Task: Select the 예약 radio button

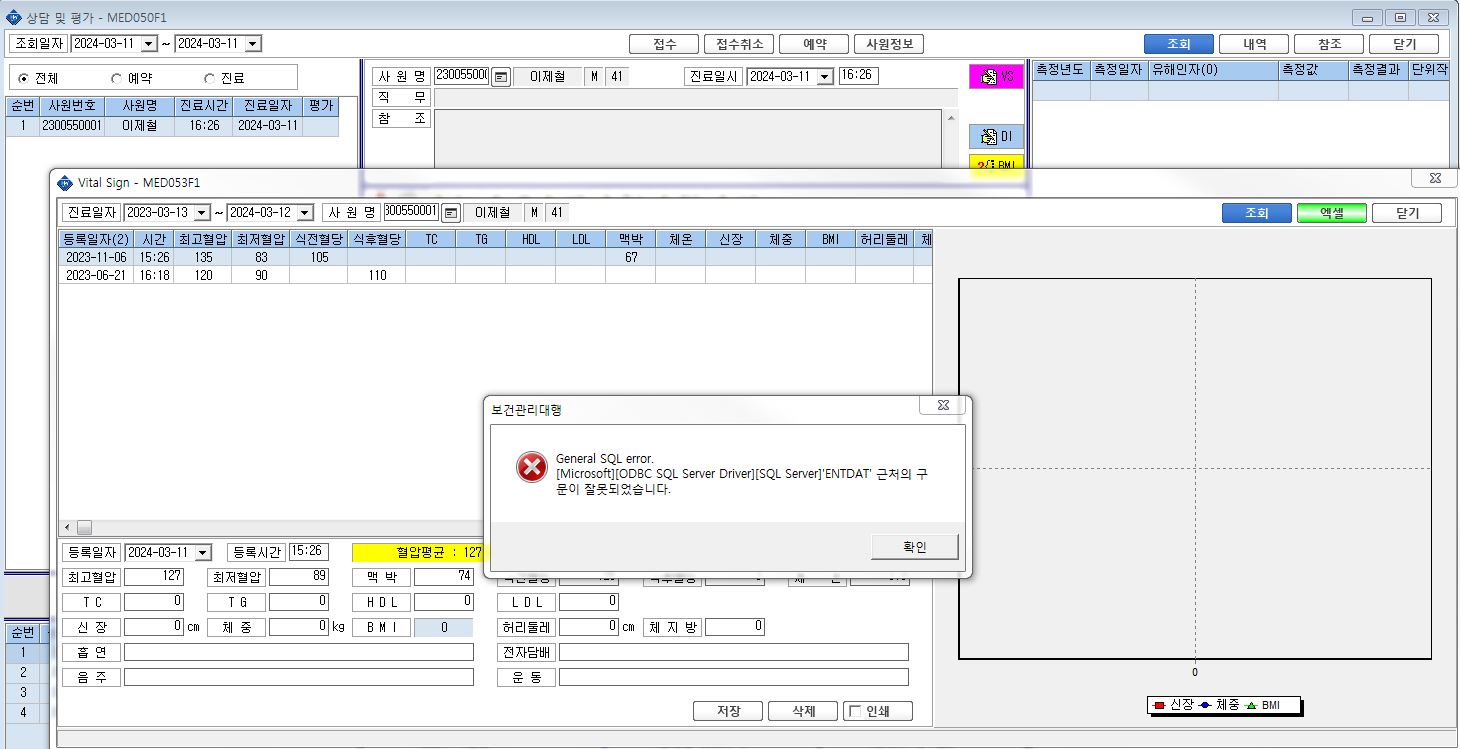Action: 116,78
